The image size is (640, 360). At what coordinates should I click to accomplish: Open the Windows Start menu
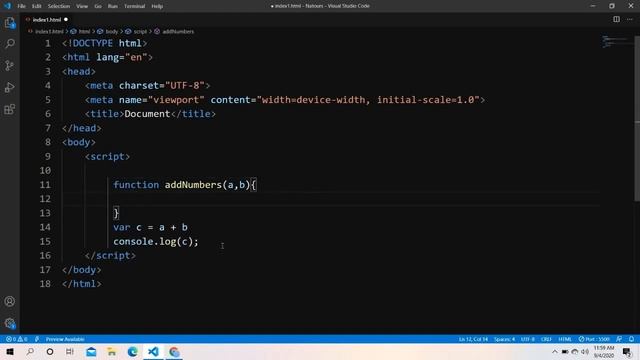(x=10, y=352)
